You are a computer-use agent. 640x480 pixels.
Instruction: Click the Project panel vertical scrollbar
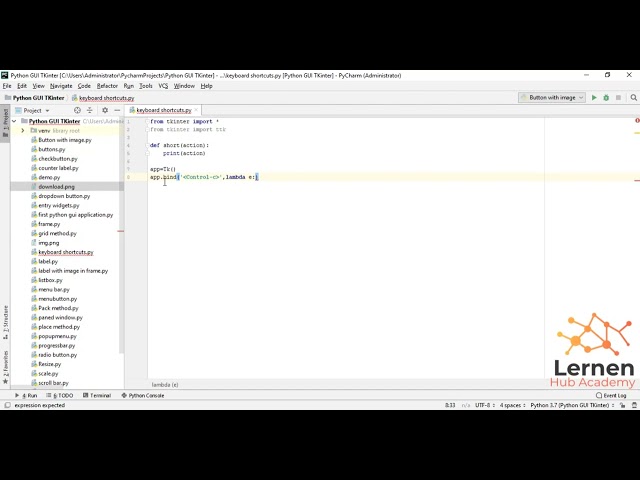point(121,236)
